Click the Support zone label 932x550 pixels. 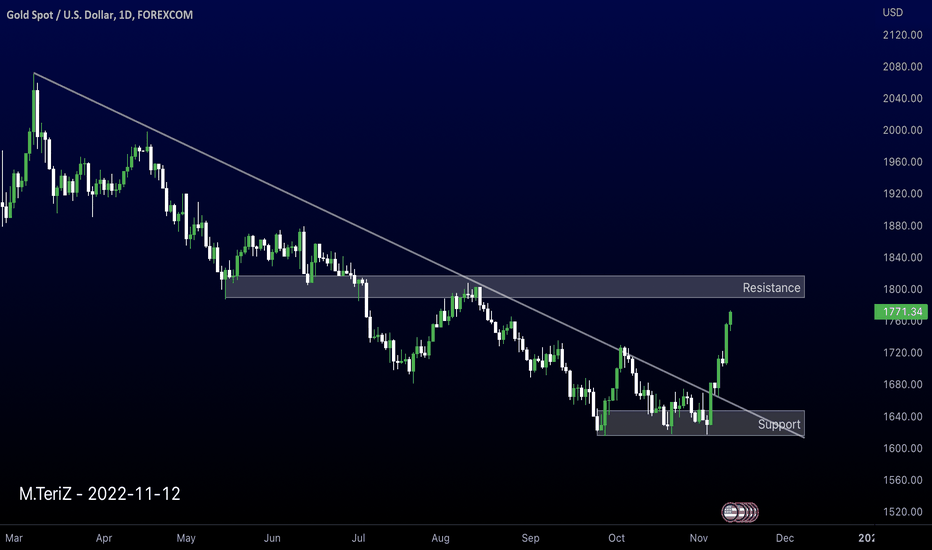[779, 425]
